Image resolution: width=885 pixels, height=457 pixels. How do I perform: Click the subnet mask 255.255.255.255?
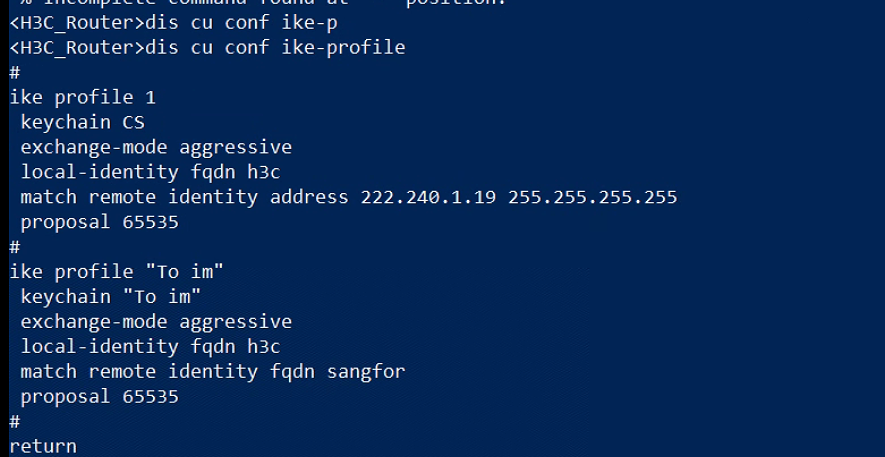tap(592, 197)
